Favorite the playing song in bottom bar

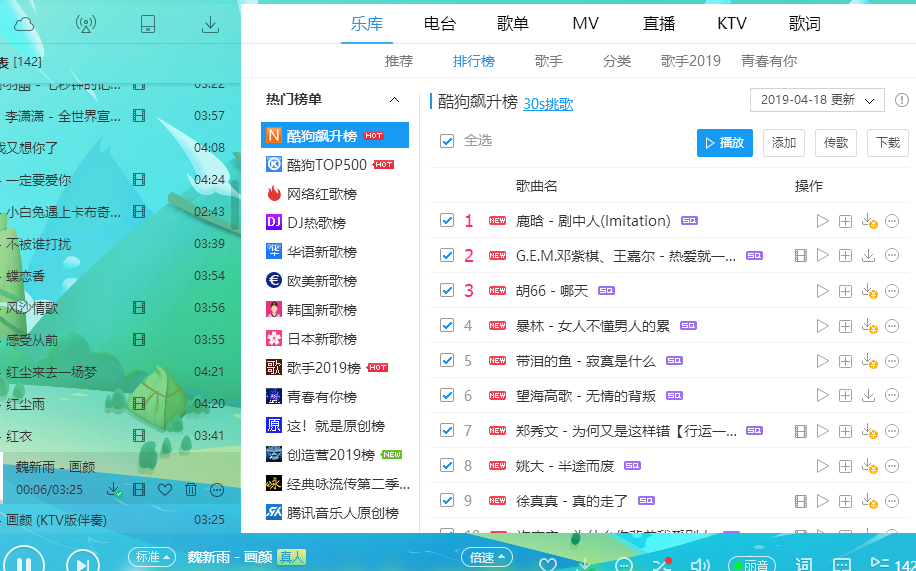547,565
